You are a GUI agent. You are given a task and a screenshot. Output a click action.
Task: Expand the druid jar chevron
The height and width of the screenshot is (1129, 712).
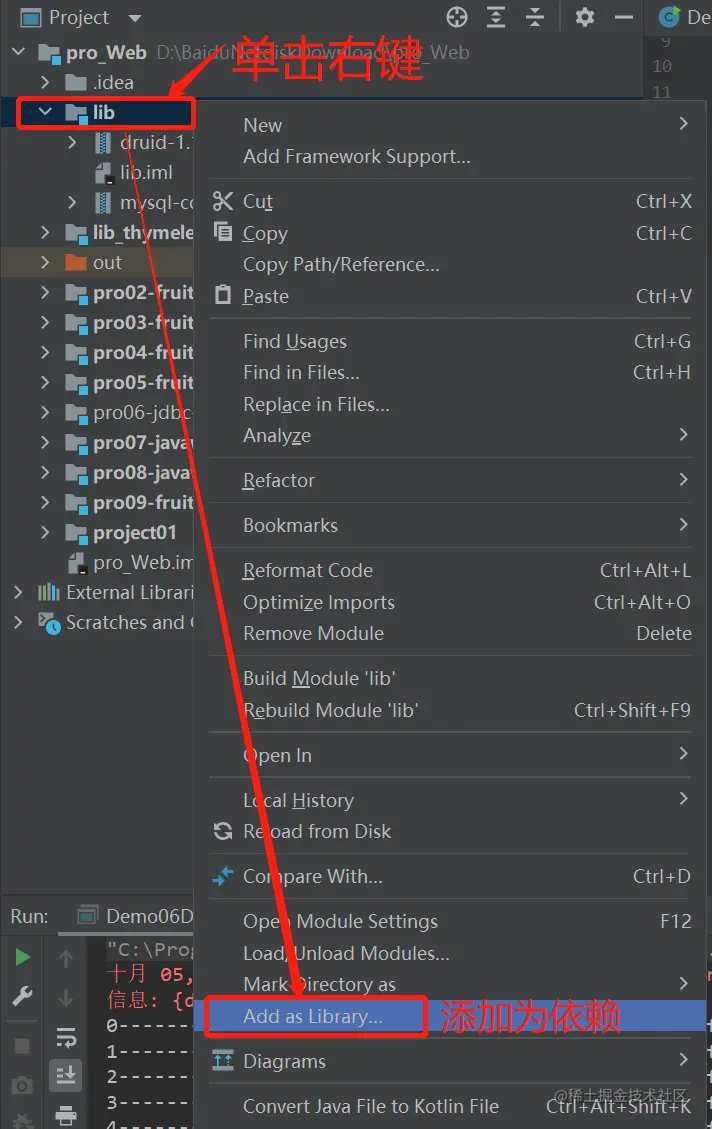(71, 143)
